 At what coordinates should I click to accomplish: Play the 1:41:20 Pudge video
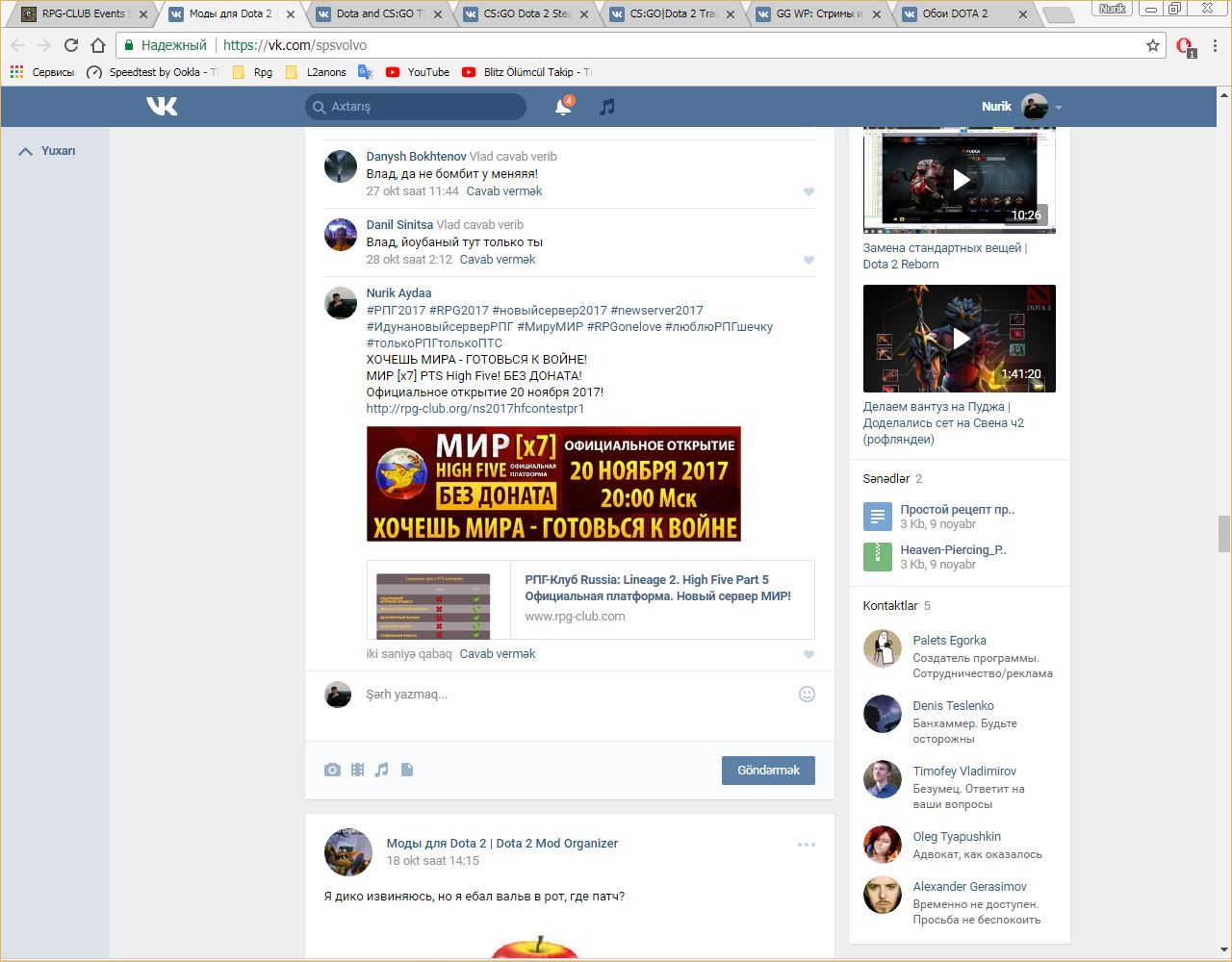pos(960,339)
